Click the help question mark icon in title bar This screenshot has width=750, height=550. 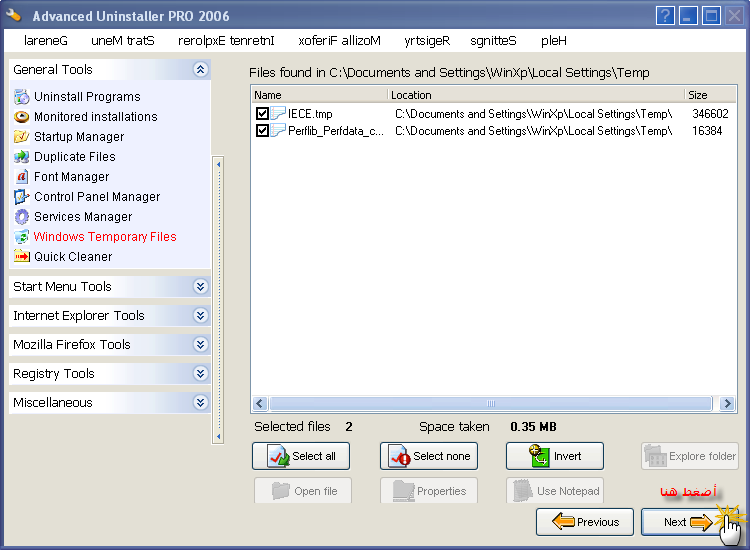(665, 16)
